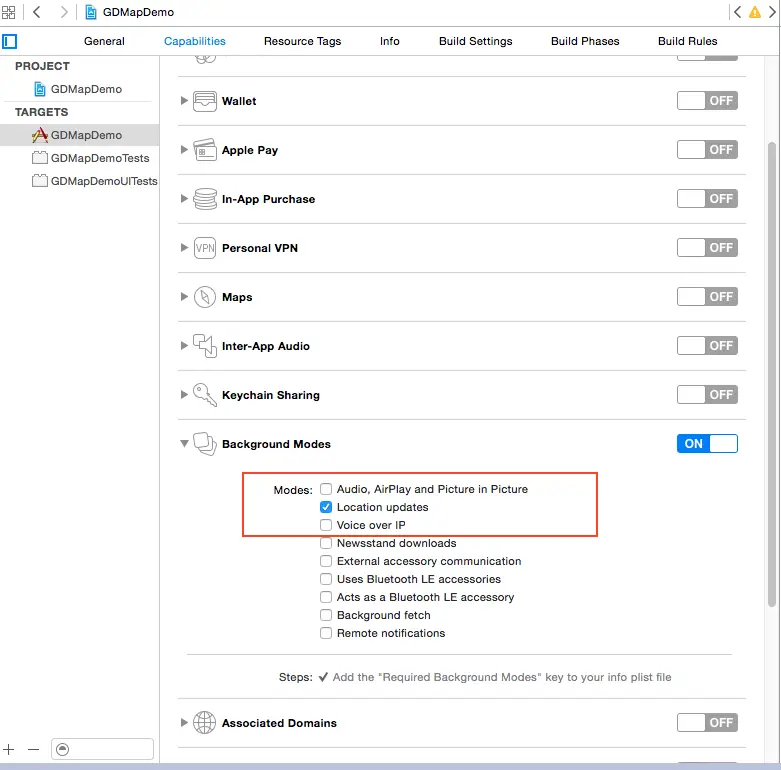The width and height of the screenshot is (781, 770).
Task: Check External accessory communication
Action: (326, 561)
